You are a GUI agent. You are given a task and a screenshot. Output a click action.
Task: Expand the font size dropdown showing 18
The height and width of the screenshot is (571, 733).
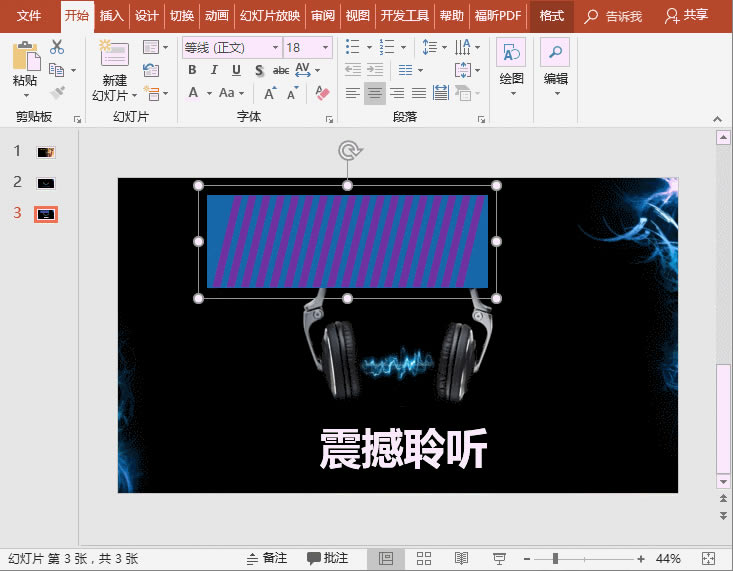[326, 47]
